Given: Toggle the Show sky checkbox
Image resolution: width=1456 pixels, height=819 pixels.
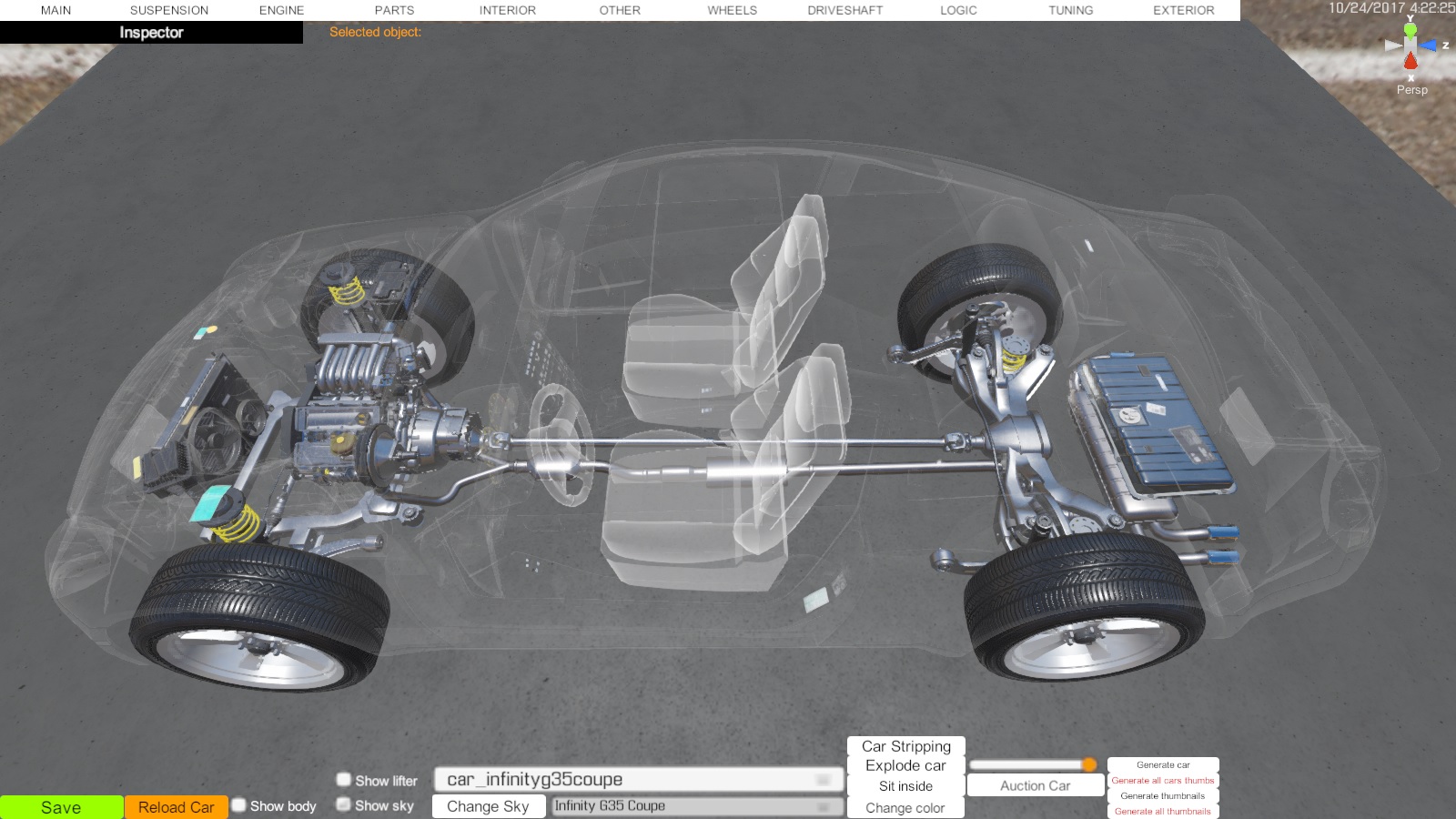Looking at the screenshot, I should coord(344,804).
